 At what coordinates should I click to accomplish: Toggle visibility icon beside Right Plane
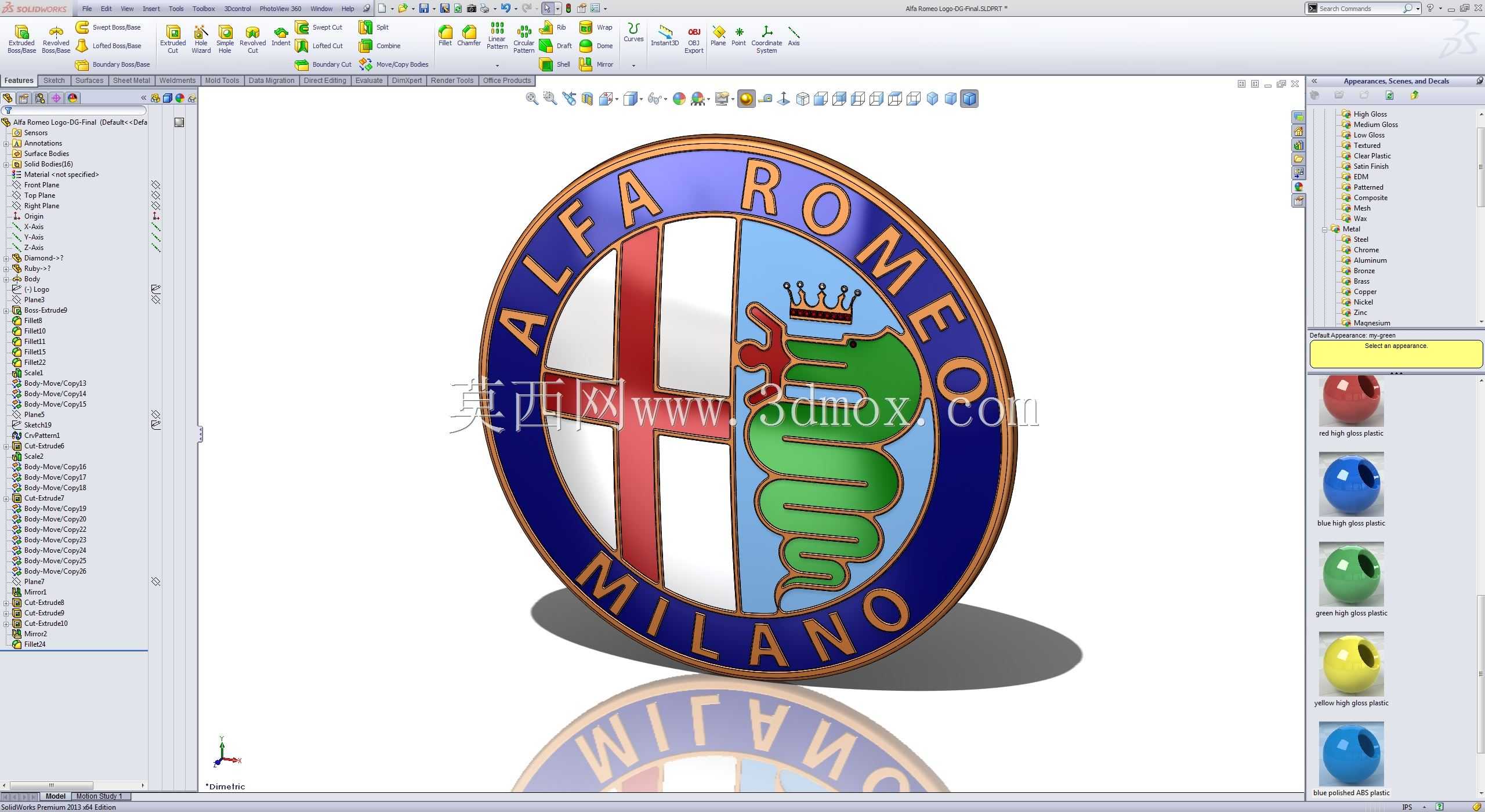coord(155,206)
